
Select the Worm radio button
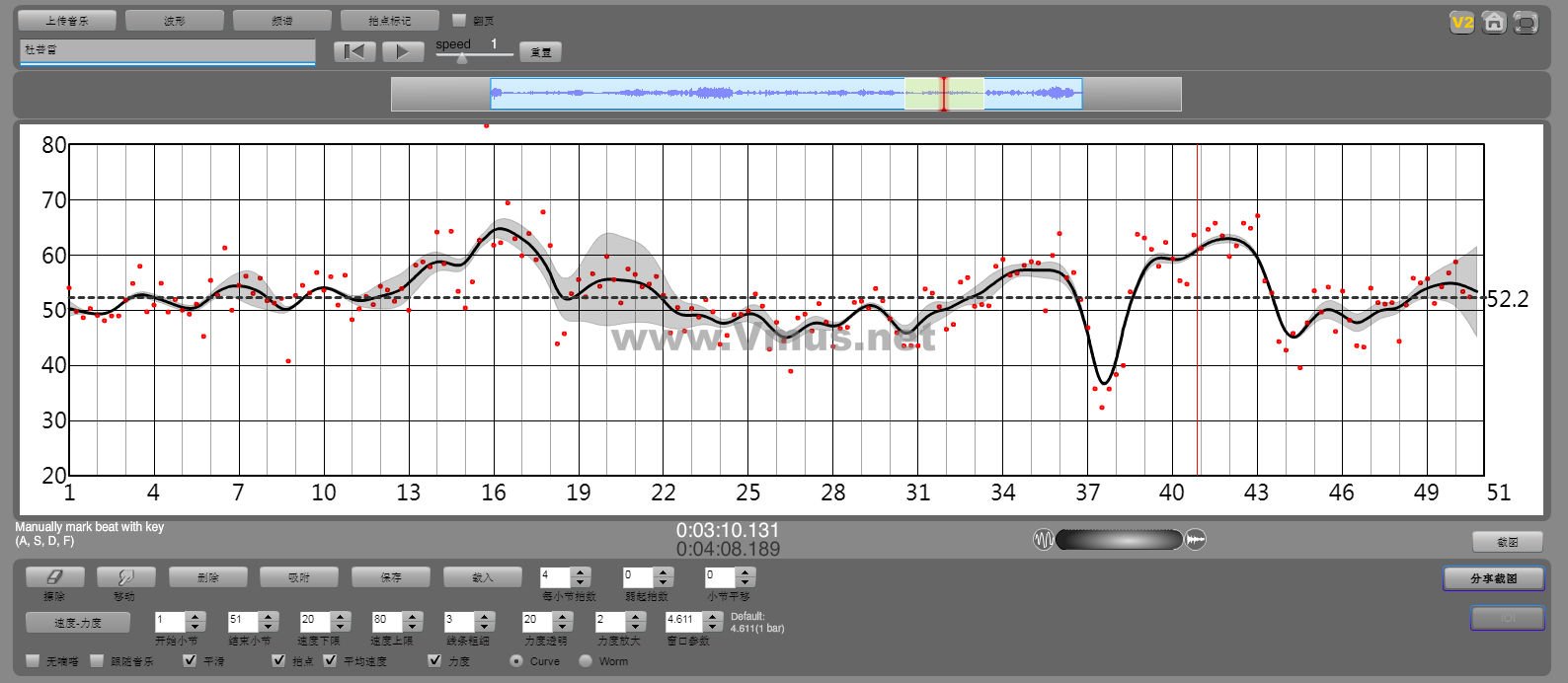586,660
